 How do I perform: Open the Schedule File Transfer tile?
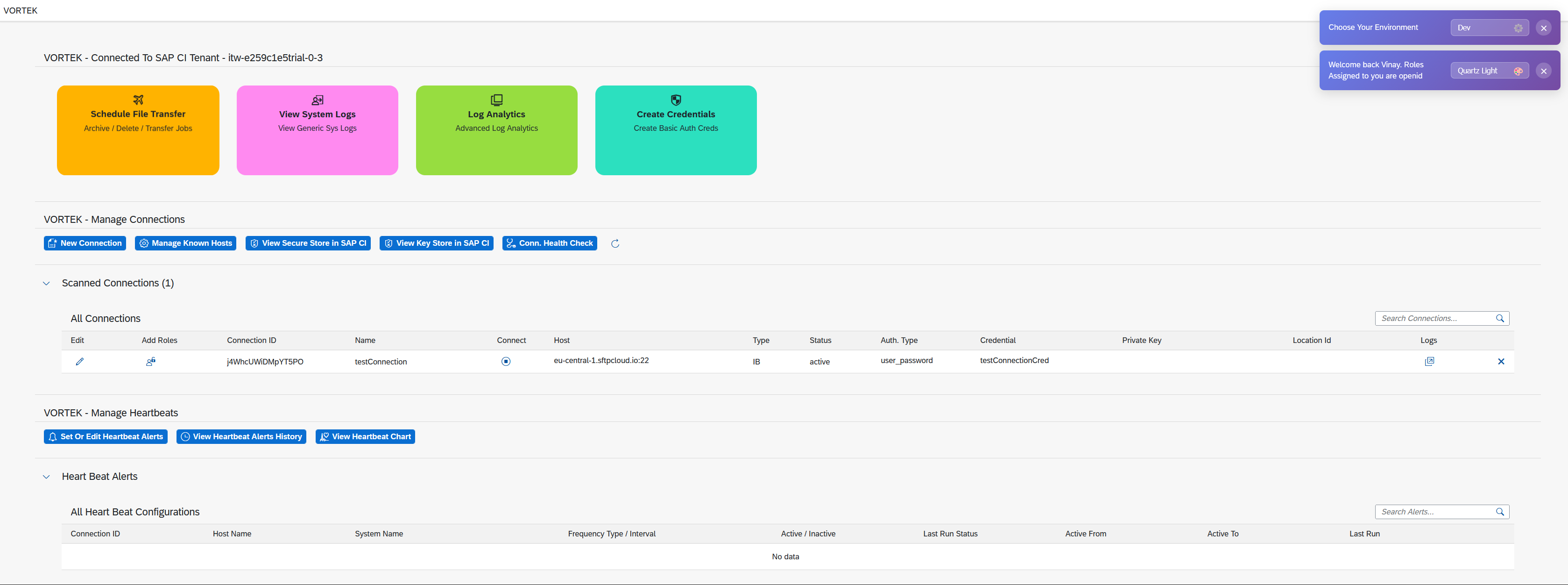[138, 130]
